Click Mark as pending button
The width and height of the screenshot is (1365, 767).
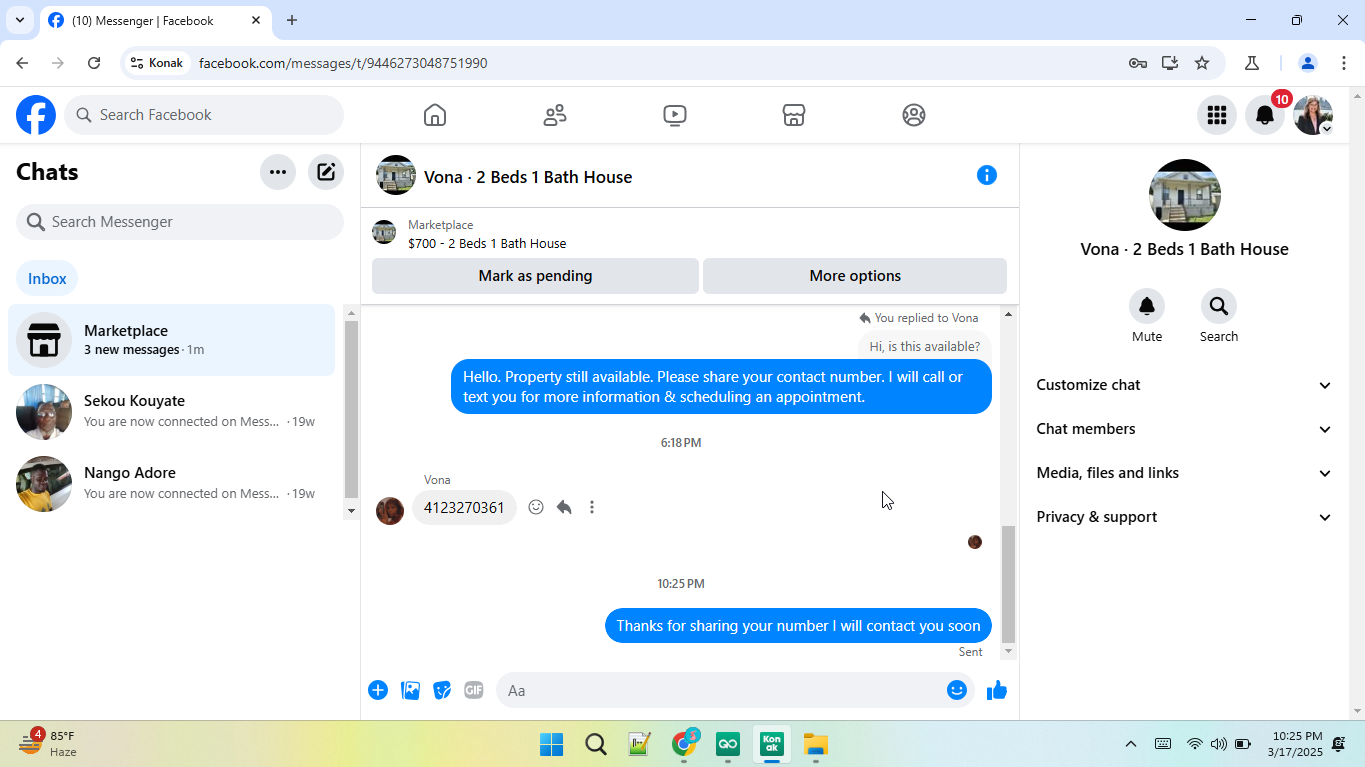tap(535, 276)
